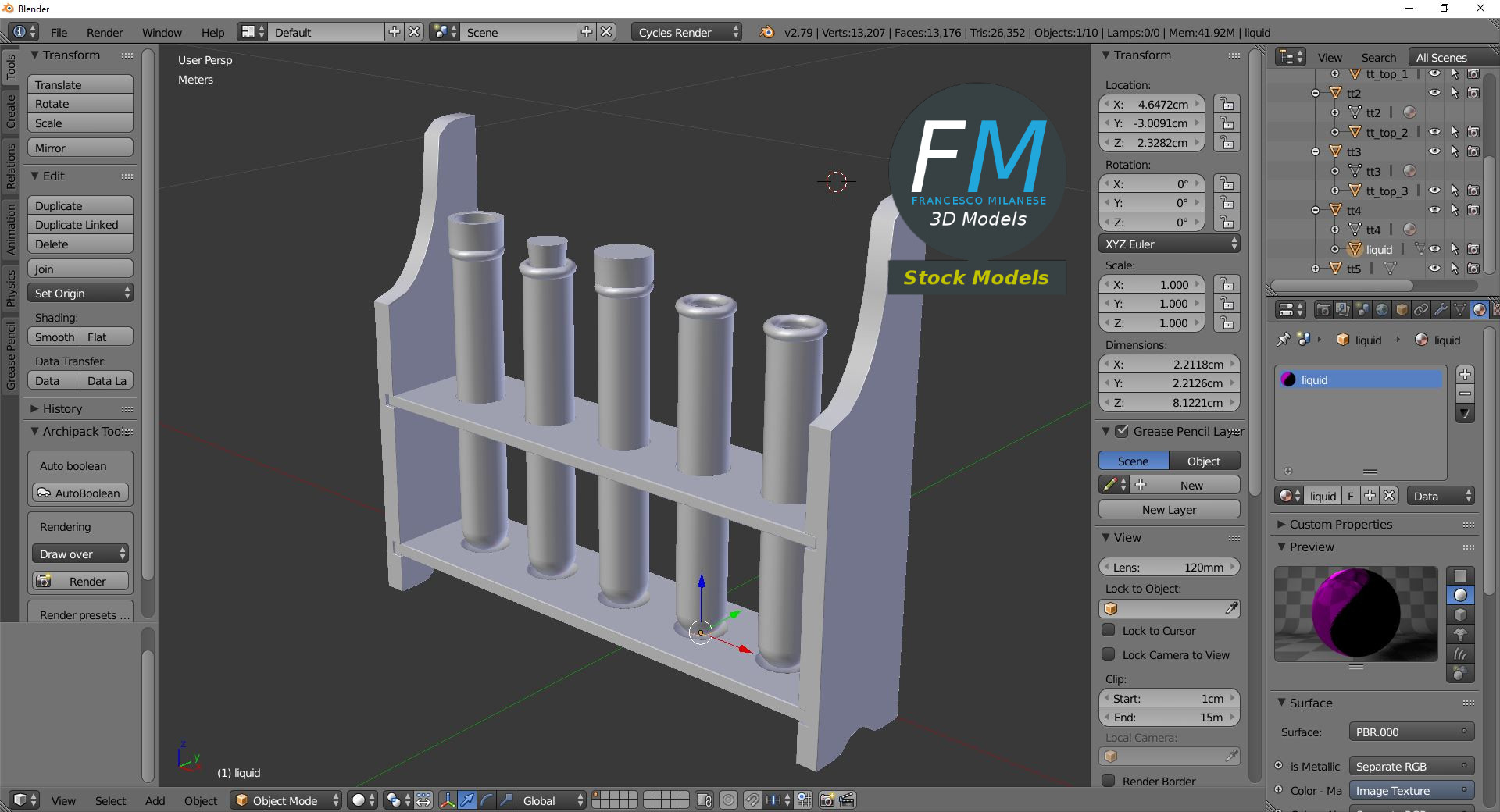Select the rotate manipulator icon

coord(487,800)
